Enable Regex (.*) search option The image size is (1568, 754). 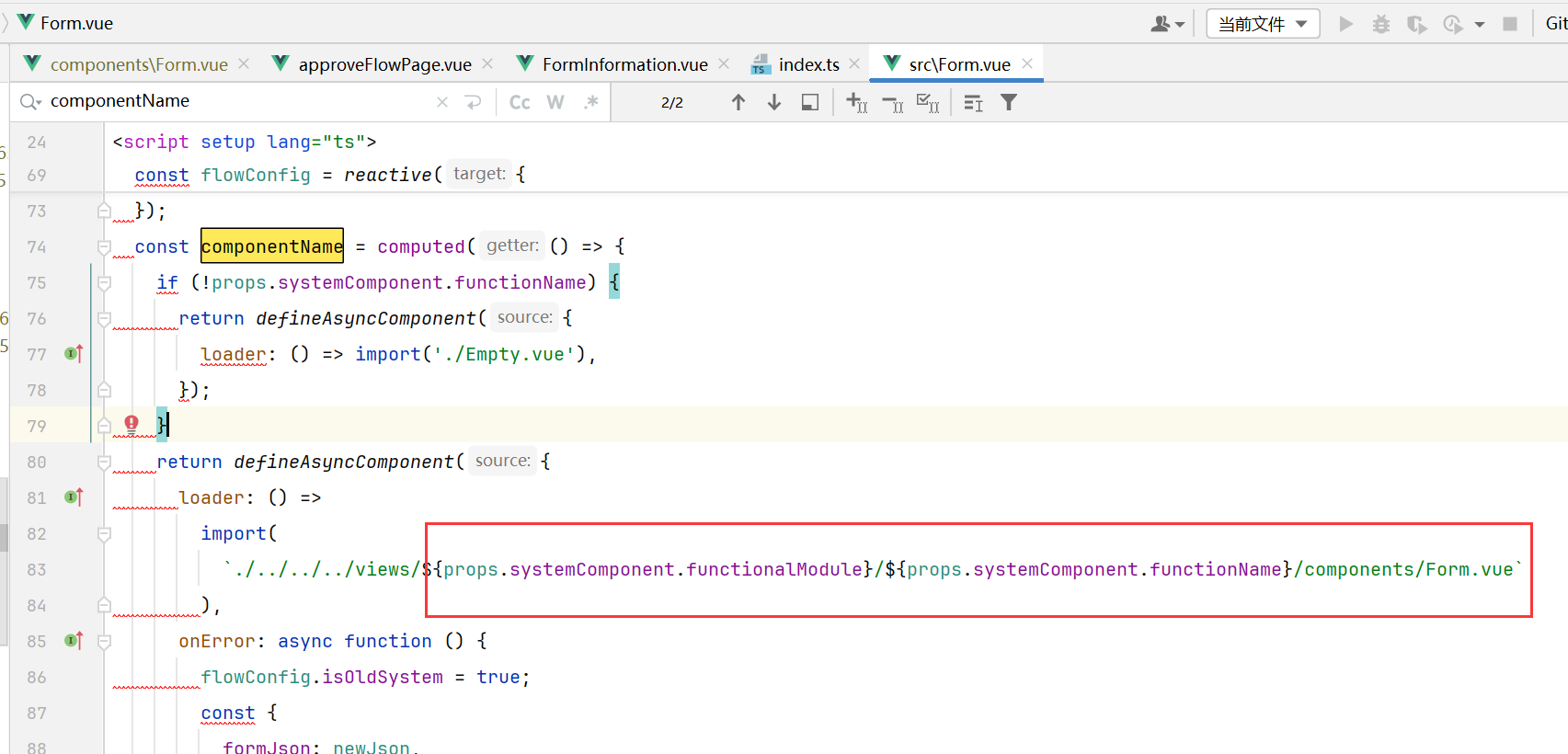[x=590, y=102]
